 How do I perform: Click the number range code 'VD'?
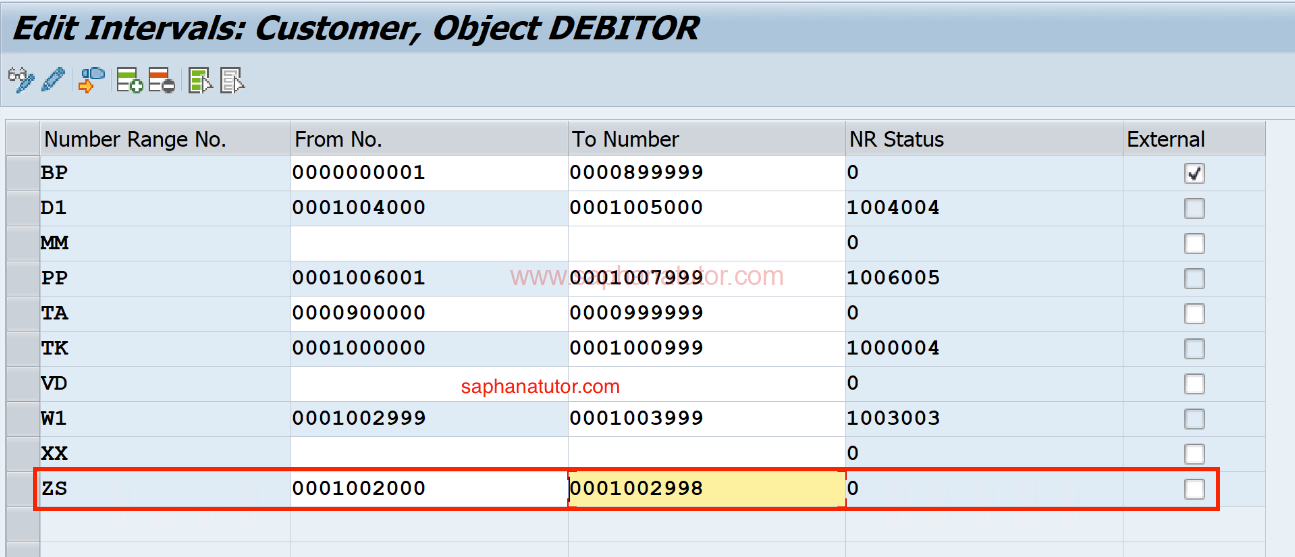tap(54, 383)
